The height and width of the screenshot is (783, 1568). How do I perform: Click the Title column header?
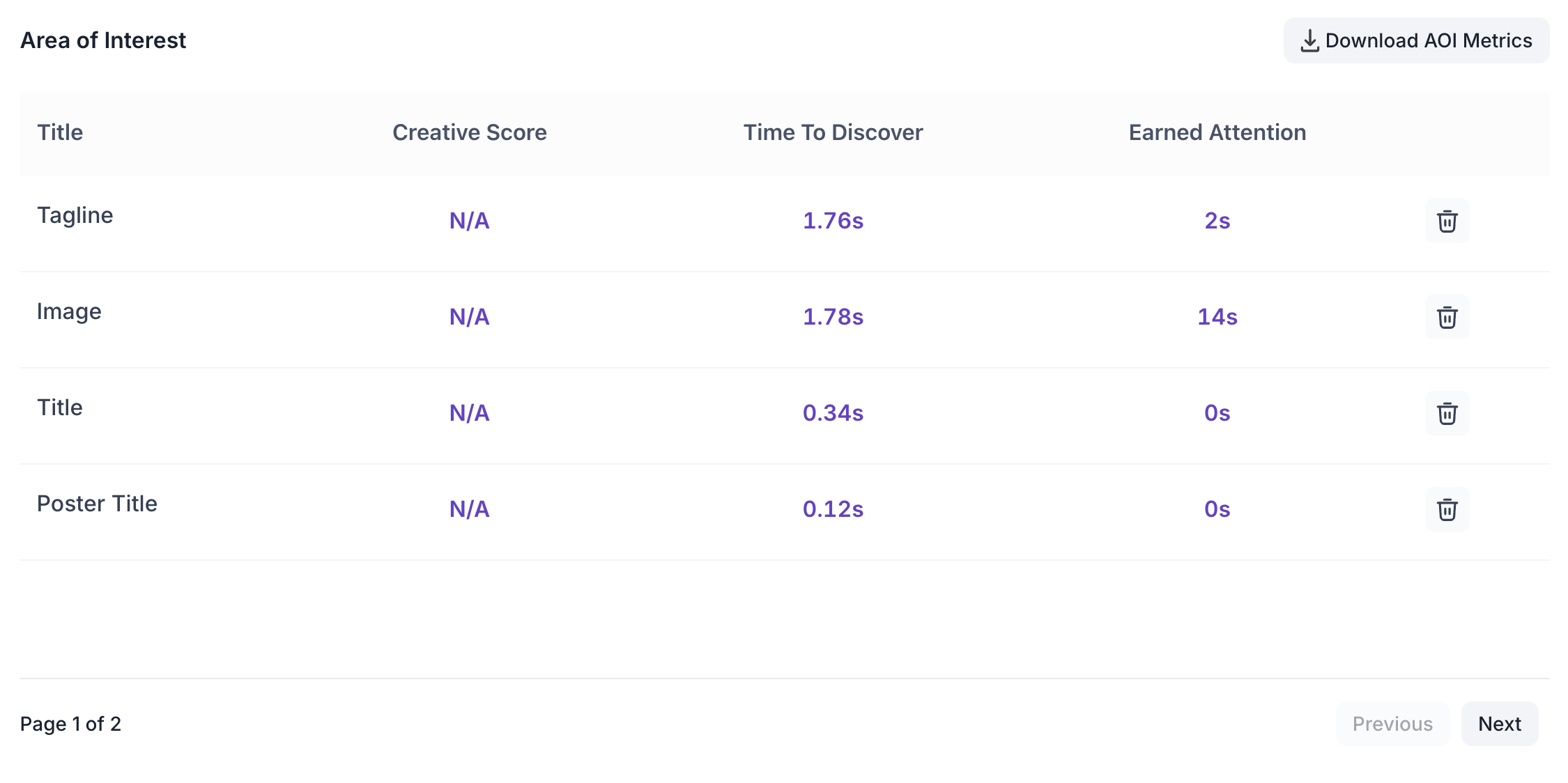tap(60, 132)
